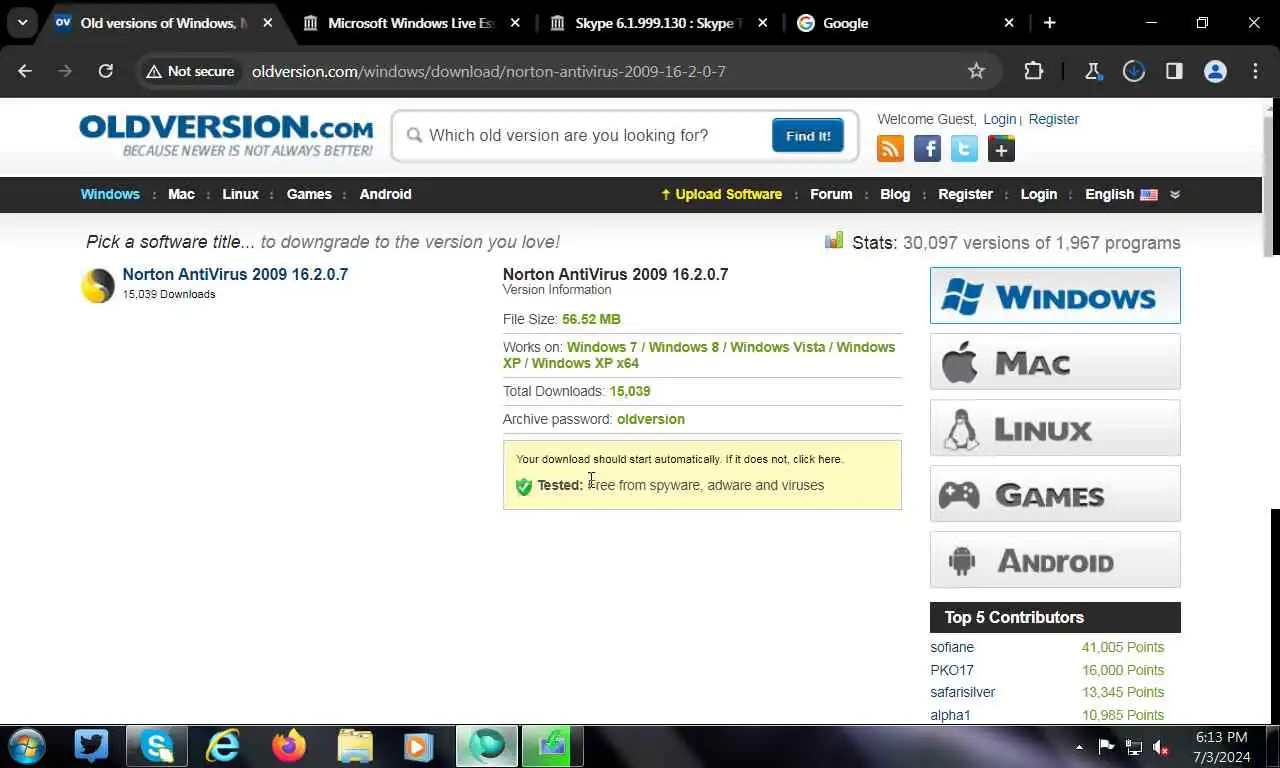Click the 'click here' download link

[816, 459]
